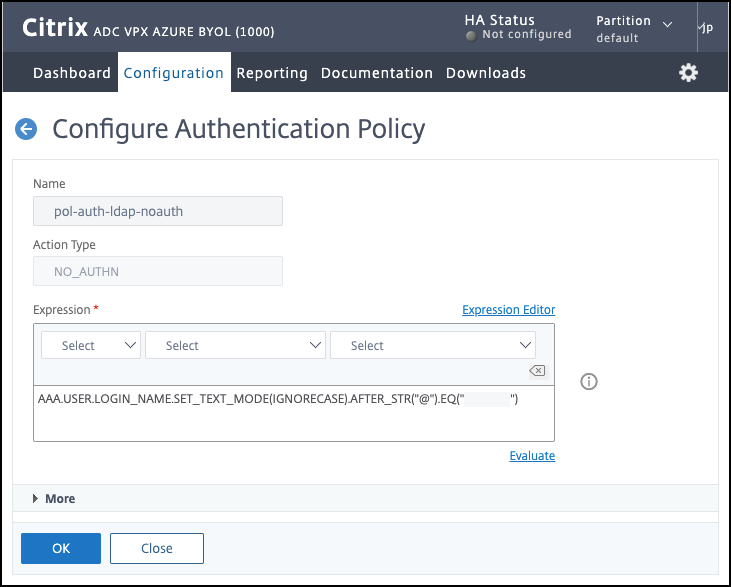Viewport: 731px width, 587px height.
Task: Click the HA Status indicator dot
Action: click(471, 35)
